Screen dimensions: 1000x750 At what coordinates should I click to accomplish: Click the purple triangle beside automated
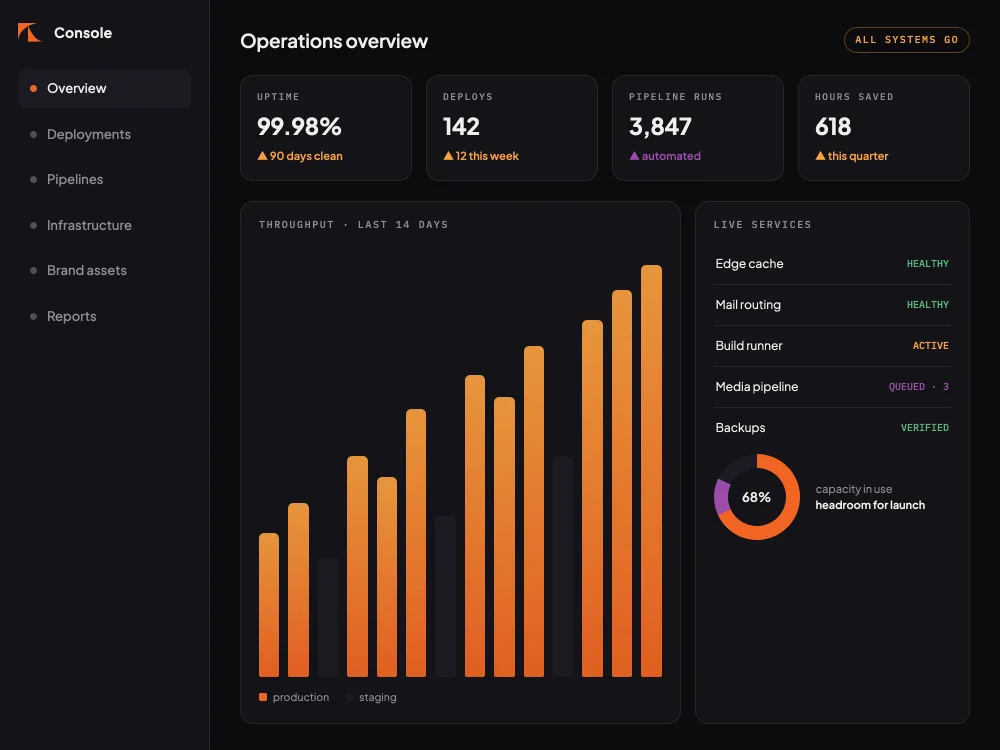pyautogui.click(x=634, y=156)
